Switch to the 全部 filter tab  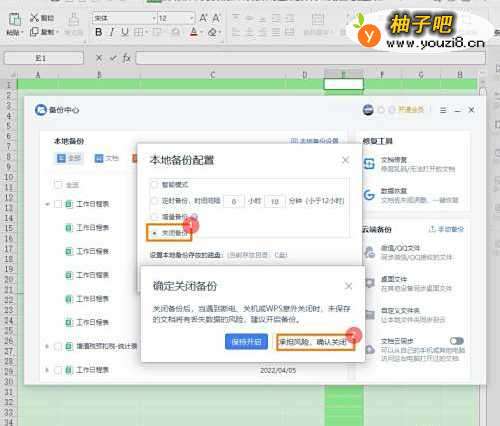[x=69, y=158]
